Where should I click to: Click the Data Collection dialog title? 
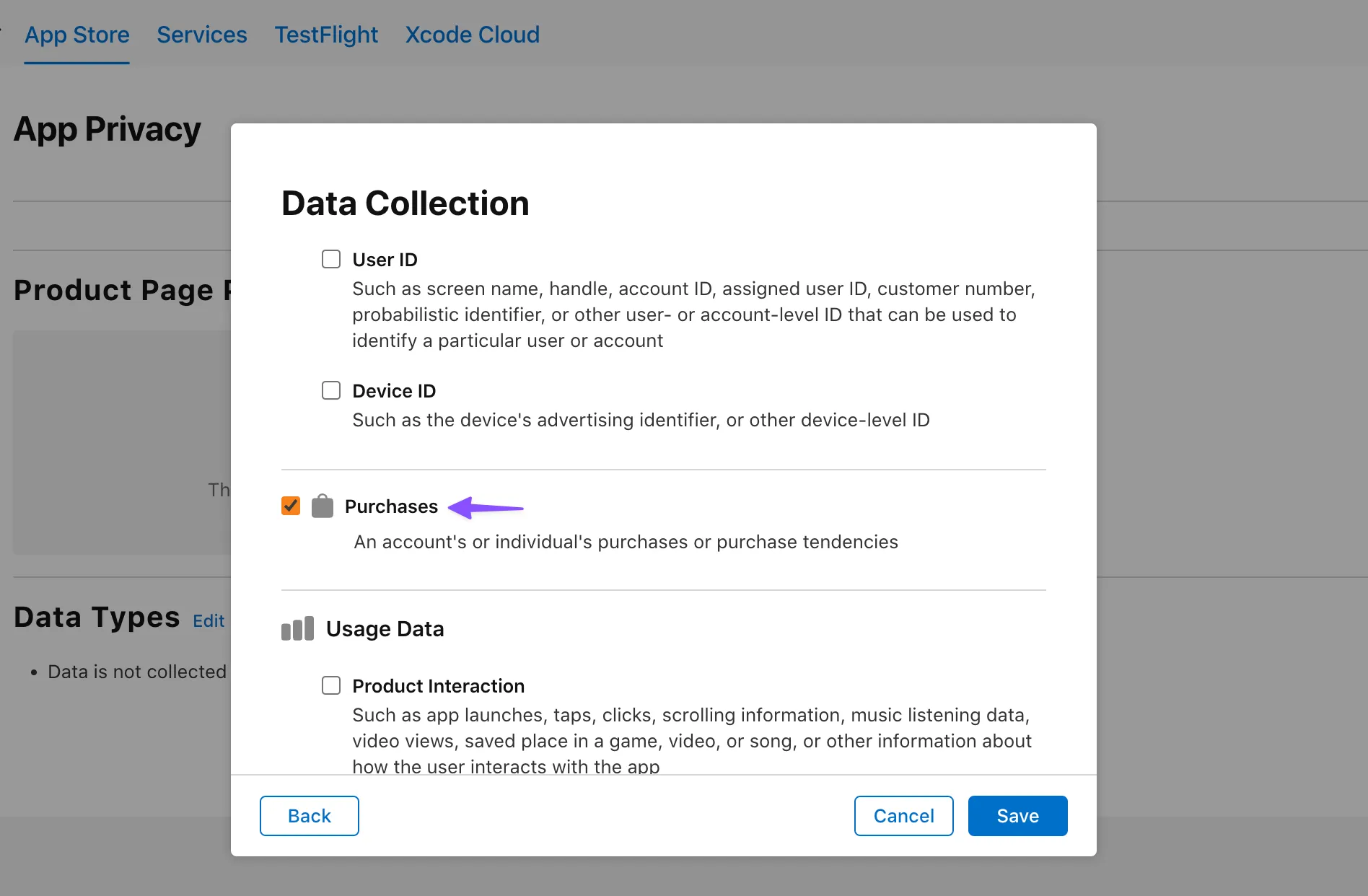pyautogui.click(x=405, y=203)
